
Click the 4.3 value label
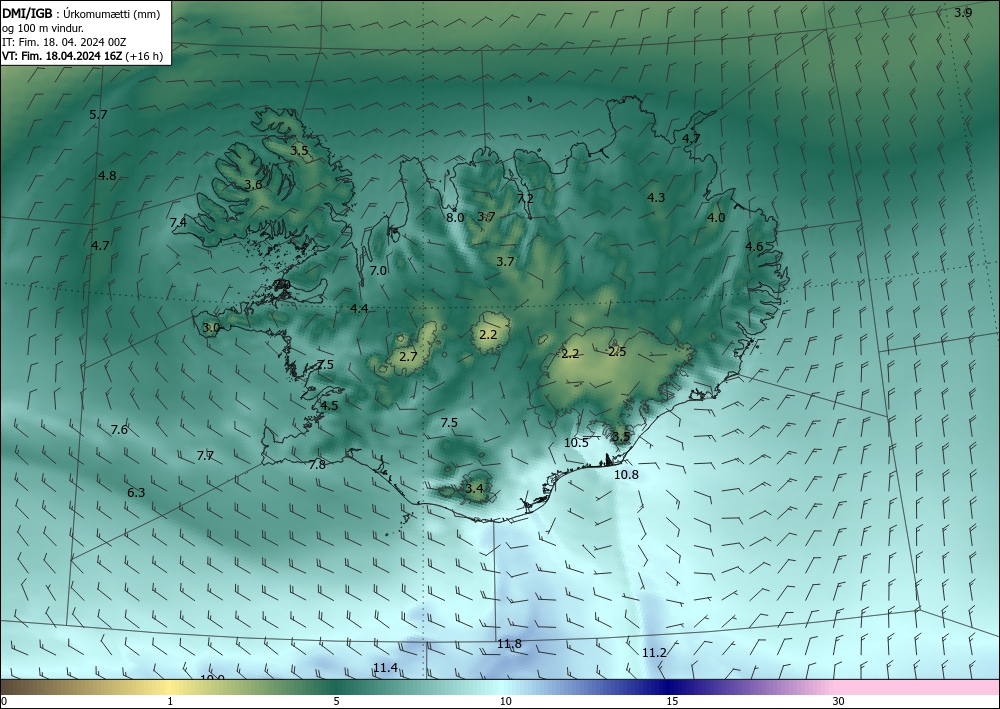(x=656, y=198)
